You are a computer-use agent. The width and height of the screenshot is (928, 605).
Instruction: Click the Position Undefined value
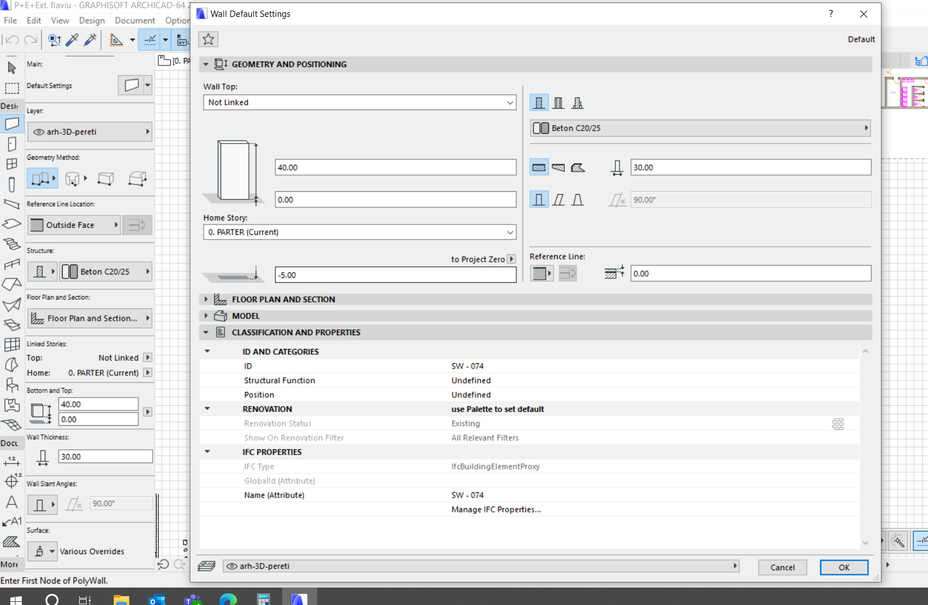click(471, 395)
